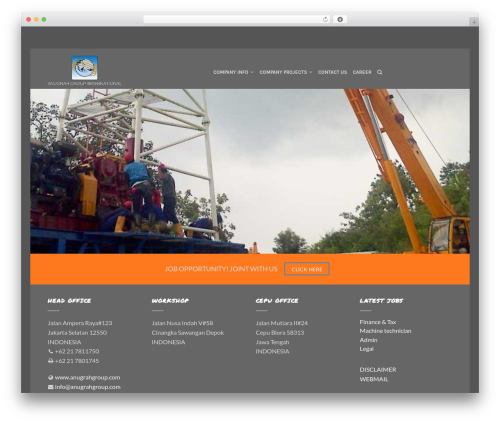Image resolution: width=500 pixels, height=423 pixels.
Task: Click the CEPU OFFICE heading
Action: click(x=277, y=301)
